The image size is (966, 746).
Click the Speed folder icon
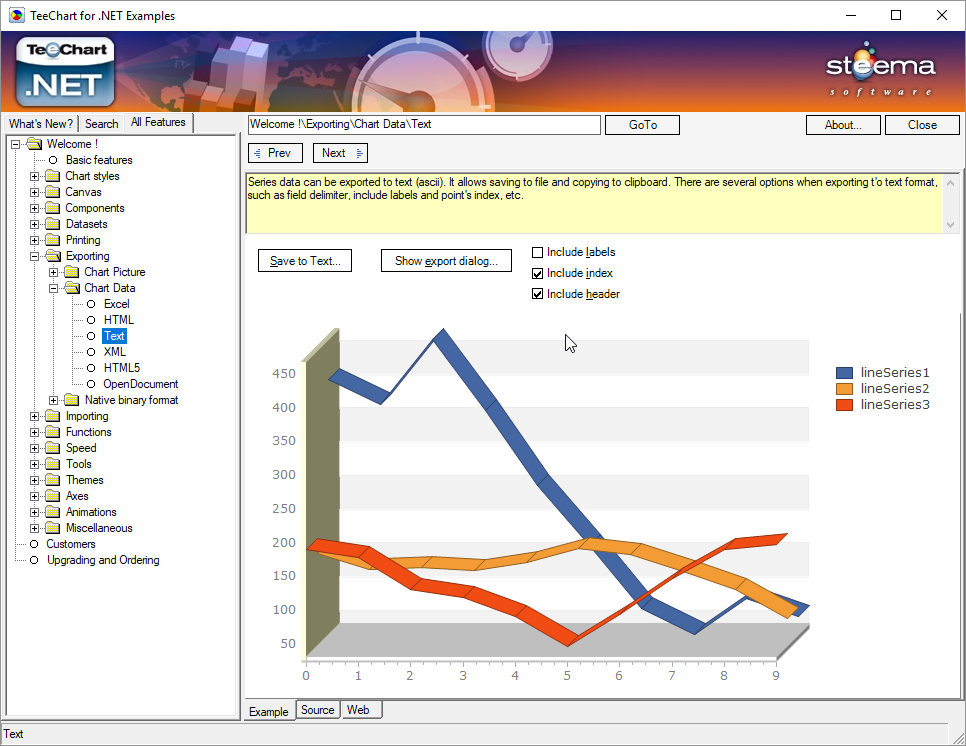(x=52, y=448)
